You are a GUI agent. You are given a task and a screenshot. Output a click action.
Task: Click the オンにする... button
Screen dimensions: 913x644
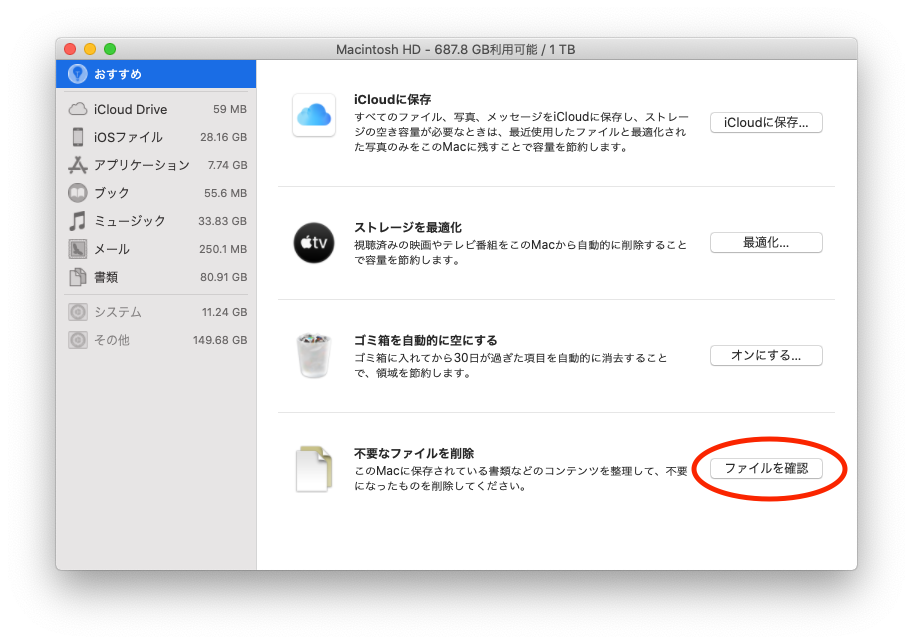coord(766,356)
